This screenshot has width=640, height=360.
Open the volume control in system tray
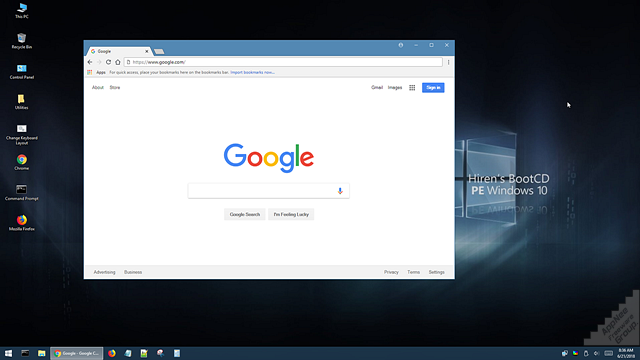597,353
